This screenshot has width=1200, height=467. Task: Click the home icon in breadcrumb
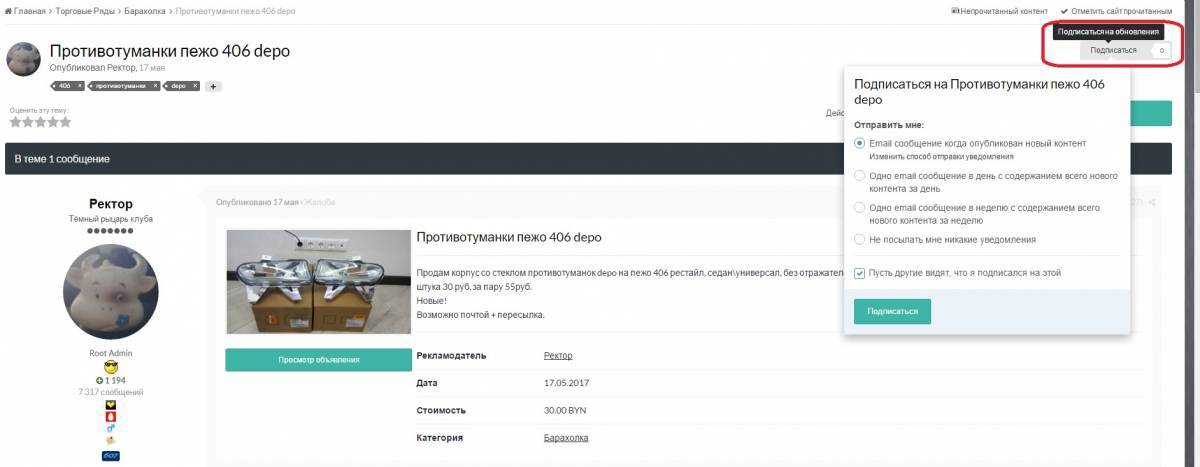(9, 11)
